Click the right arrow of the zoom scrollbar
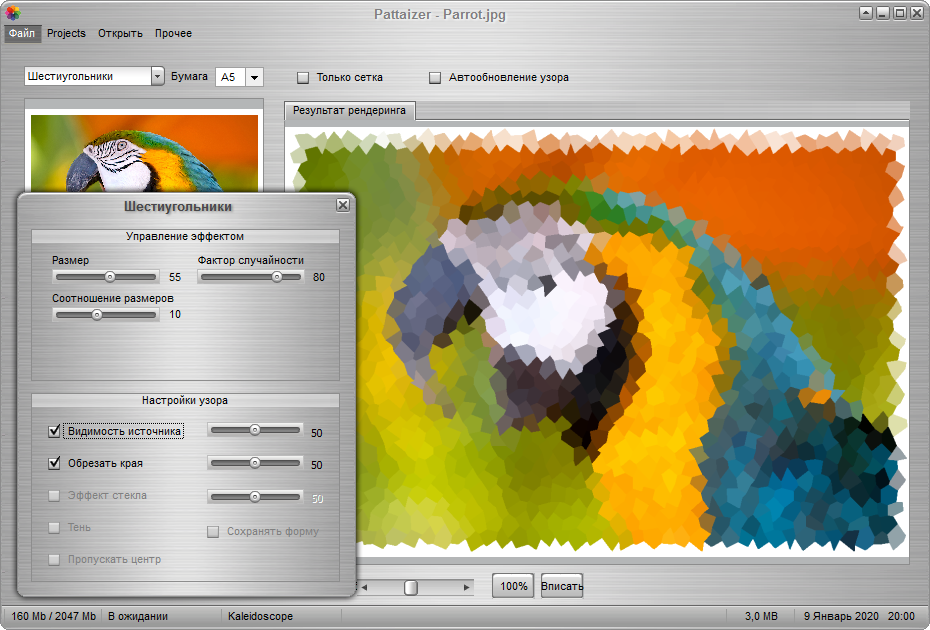 pos(467,587)
